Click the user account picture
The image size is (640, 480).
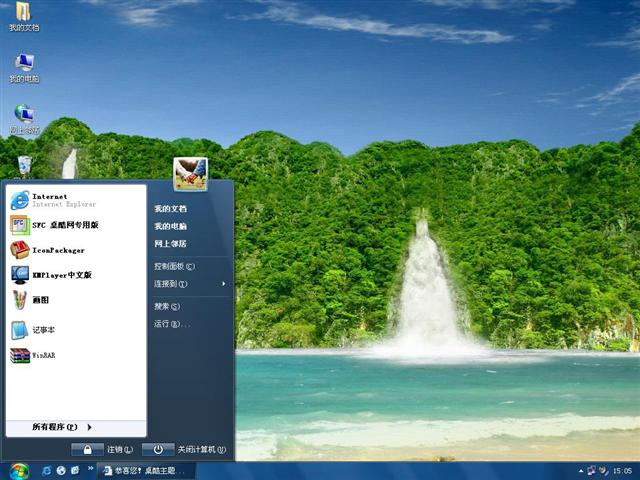tap(191, 174)
